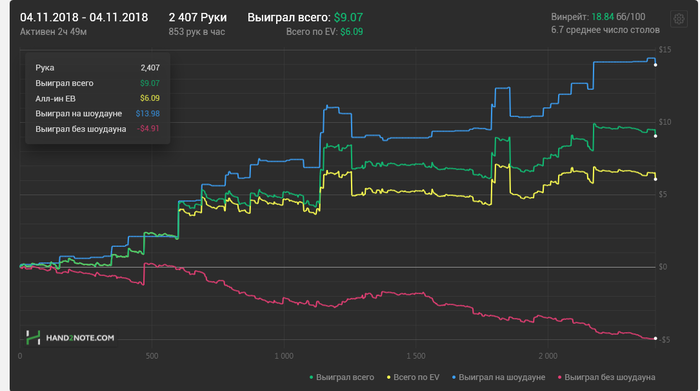Screen dimensions: 700x391
Task: Toggle the 'Выиграл без шоудауна' legend series
Action: click(607, 377)
